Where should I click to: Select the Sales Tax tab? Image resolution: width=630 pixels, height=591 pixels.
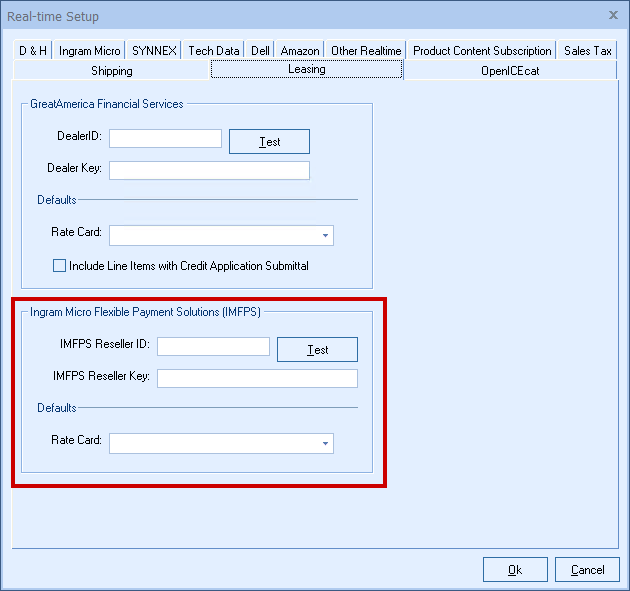click(x=587, y=51)
